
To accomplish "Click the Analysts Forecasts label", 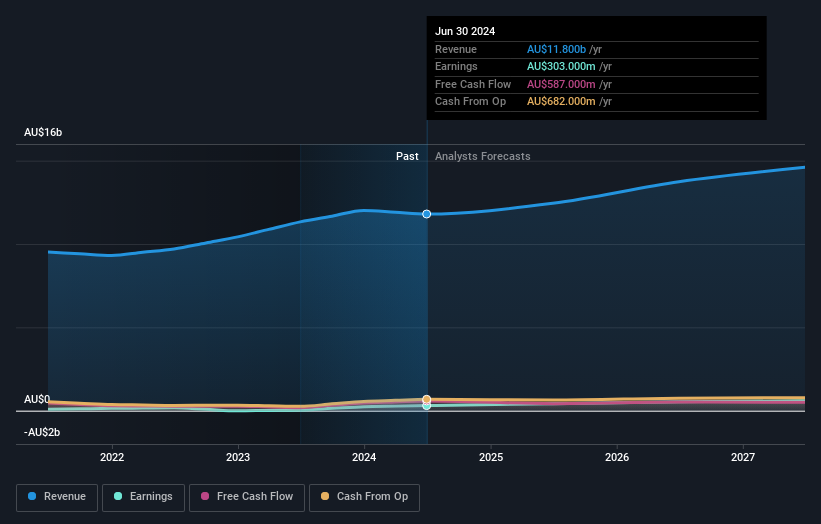I will pos(483,157).
